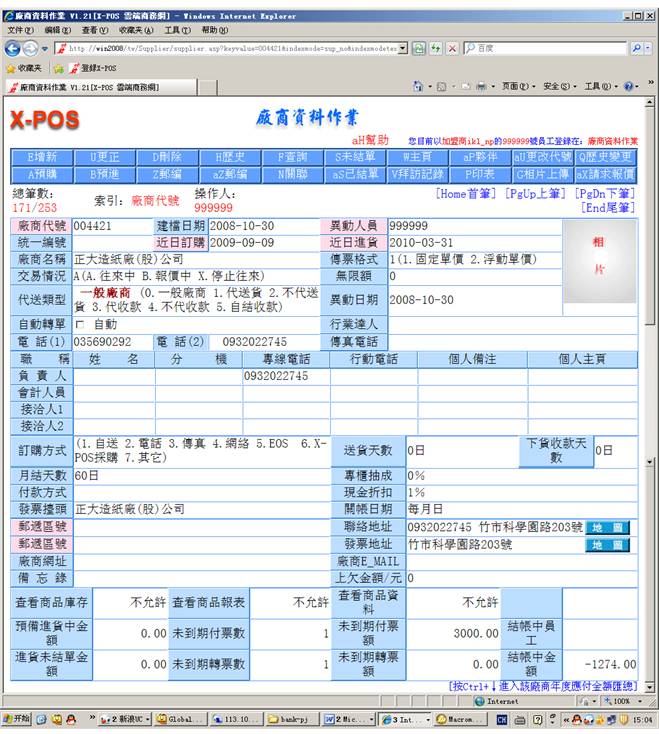
Task: Click 地圖 button beside 聯絡地址
Action: pyautogui.click(x=608, y=527)
